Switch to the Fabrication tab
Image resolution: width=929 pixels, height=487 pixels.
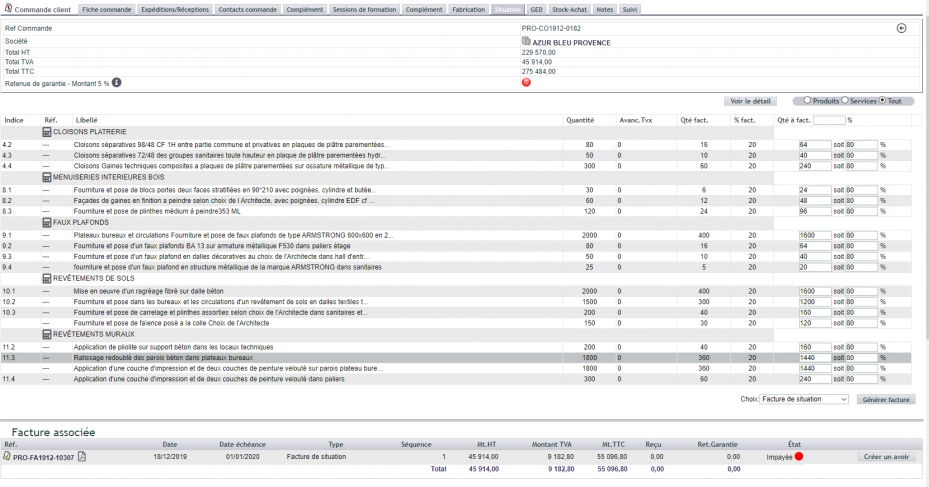(x=469, y=9)
